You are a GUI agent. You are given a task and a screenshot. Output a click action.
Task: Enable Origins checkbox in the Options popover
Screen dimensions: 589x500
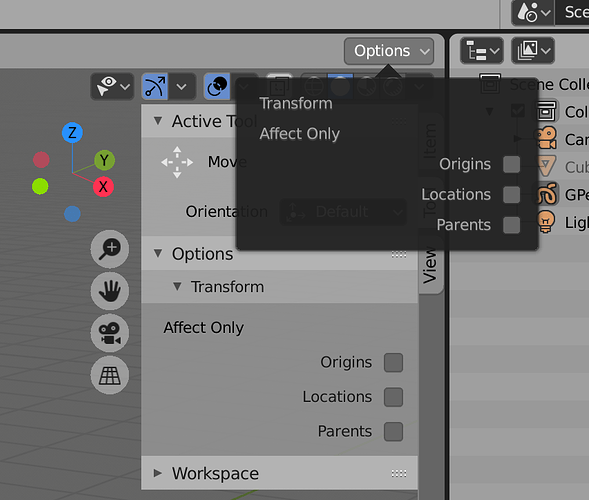pos(511,164)
